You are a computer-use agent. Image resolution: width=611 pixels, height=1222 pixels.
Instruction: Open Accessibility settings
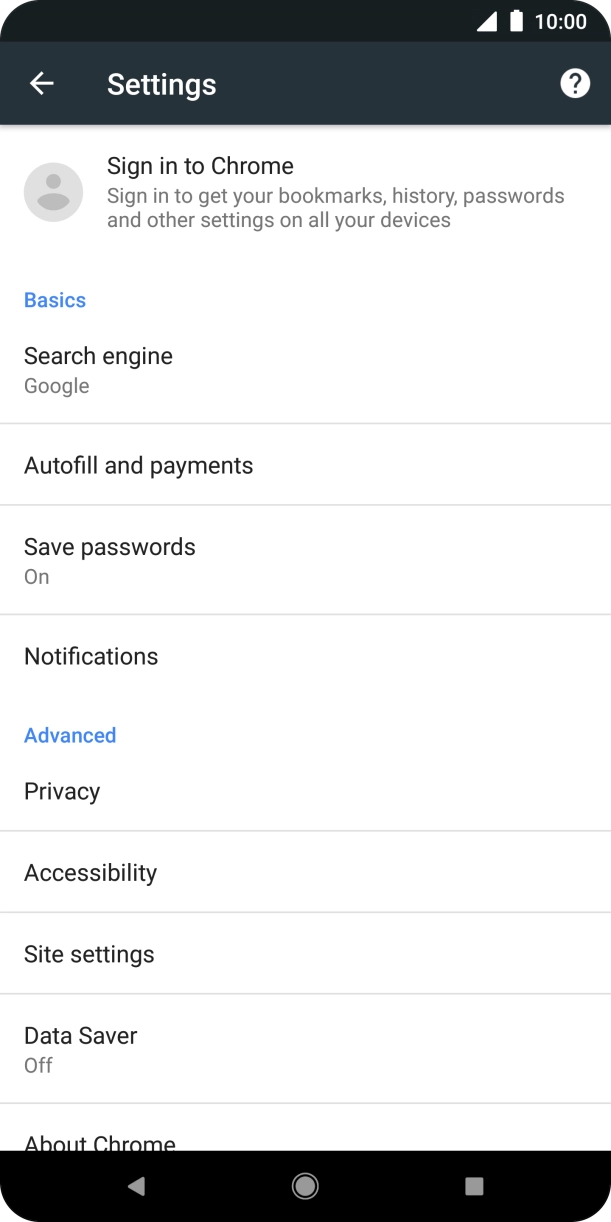(90, 872)
